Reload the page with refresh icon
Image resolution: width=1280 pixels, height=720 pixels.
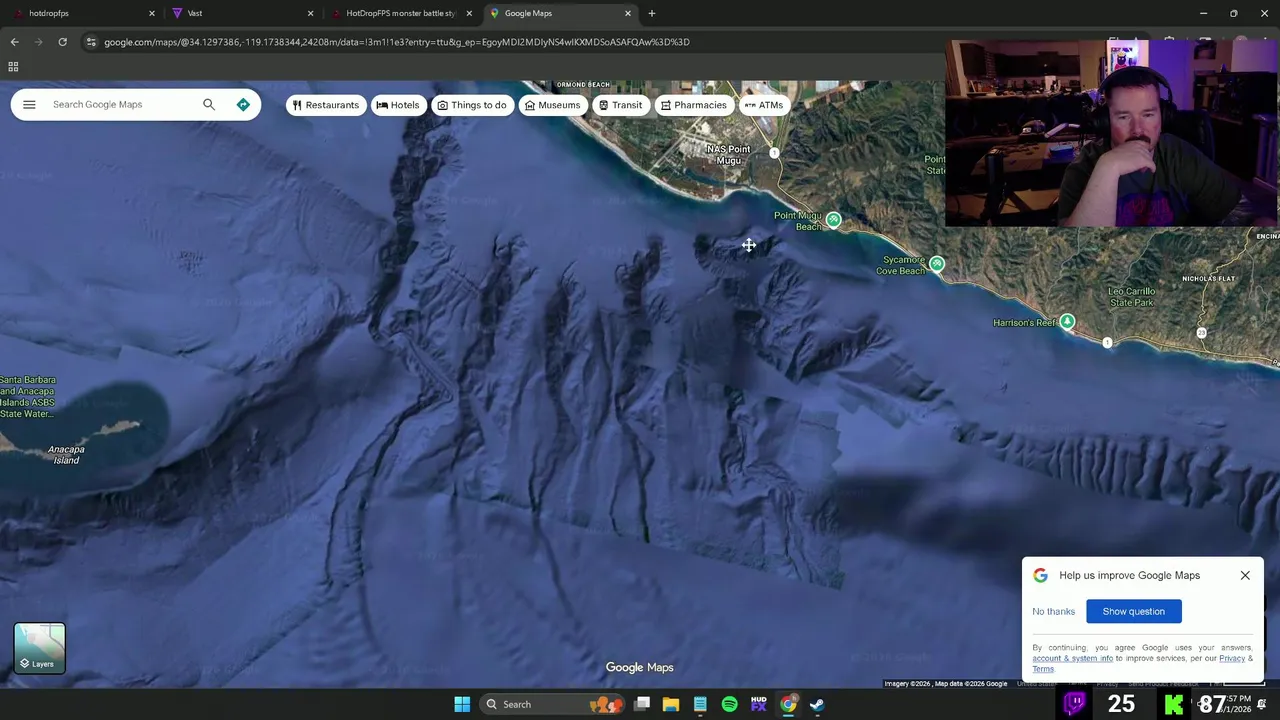tap(62, 42)
